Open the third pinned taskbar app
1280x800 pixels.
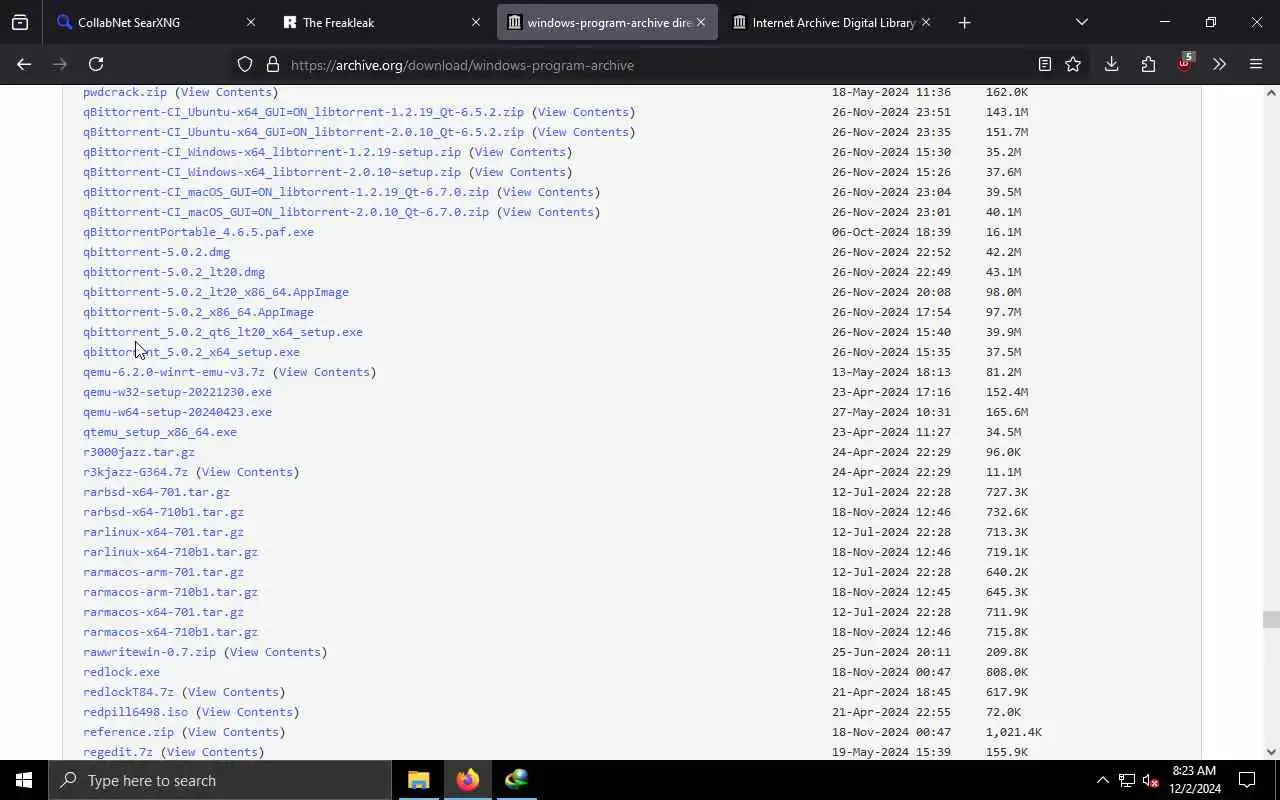click(x=516, y=780)
